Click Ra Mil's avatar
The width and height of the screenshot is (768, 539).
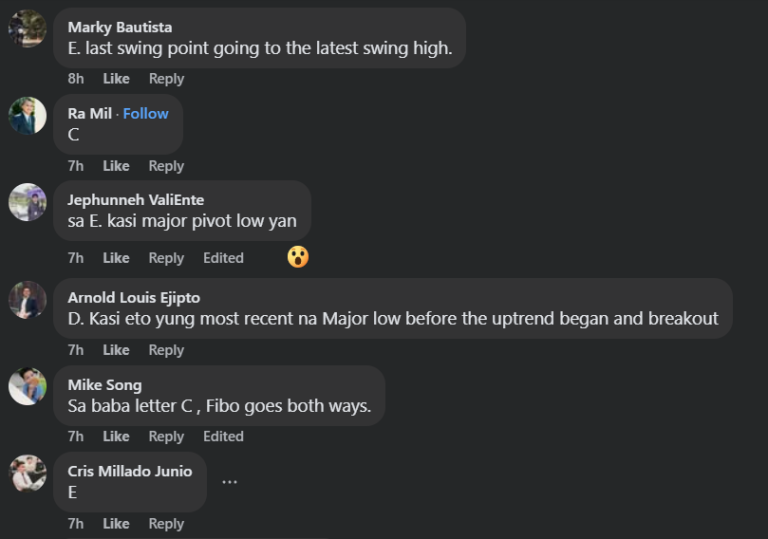pos(27,115)
